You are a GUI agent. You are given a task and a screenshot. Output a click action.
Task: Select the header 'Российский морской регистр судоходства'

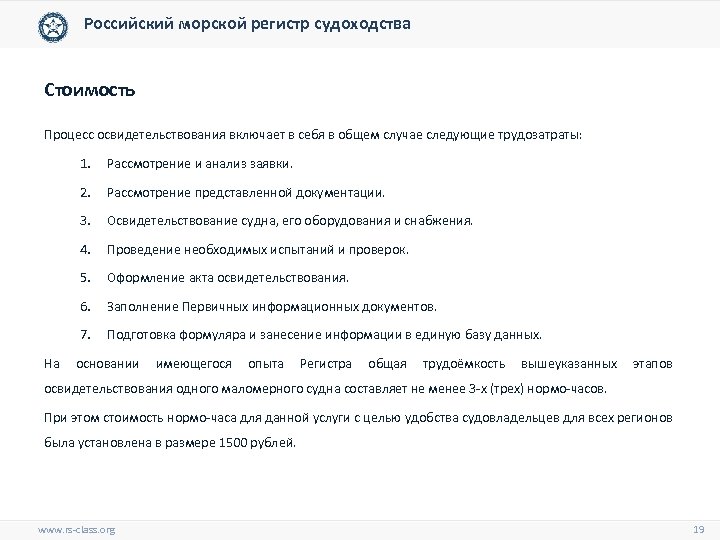(x=247, y=24)
